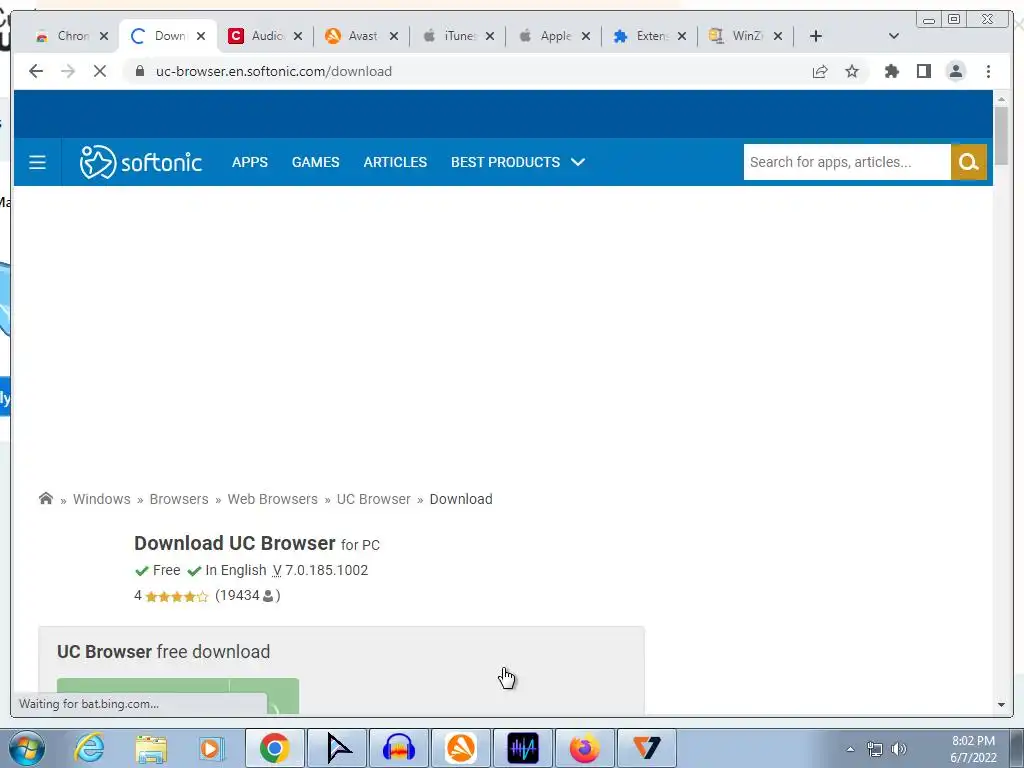Open a new tab with plus button
The image size is (1024, 768).
815,36
